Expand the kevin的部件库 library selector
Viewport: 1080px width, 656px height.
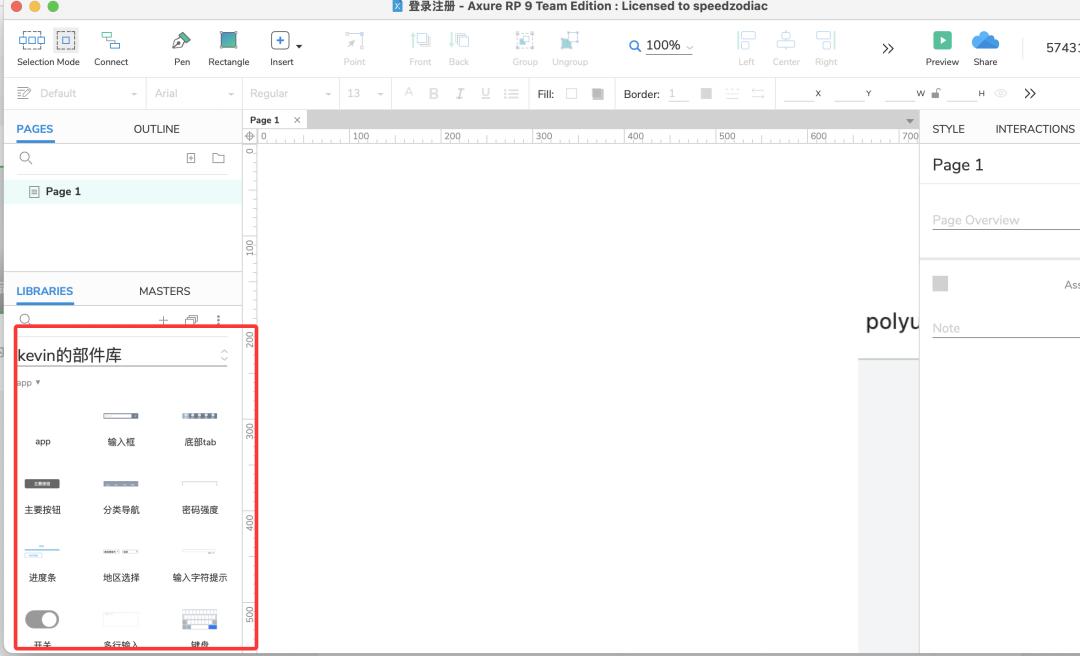(224, 355)
